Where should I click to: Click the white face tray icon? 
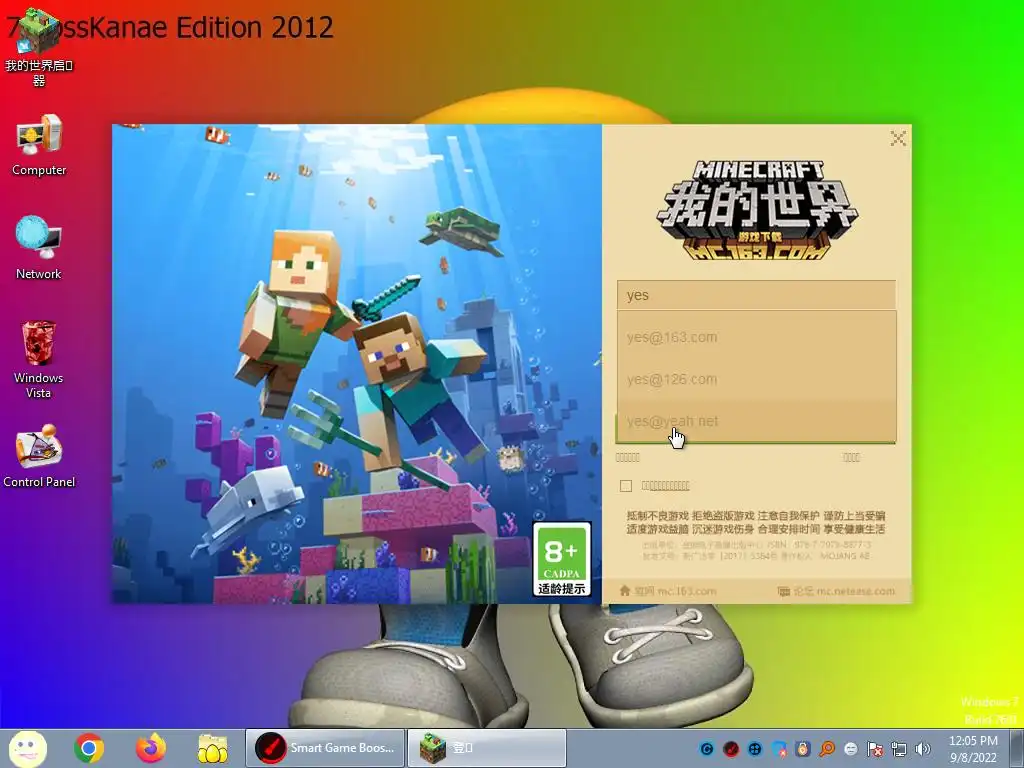pyautogui.click(x=851, y=749)
